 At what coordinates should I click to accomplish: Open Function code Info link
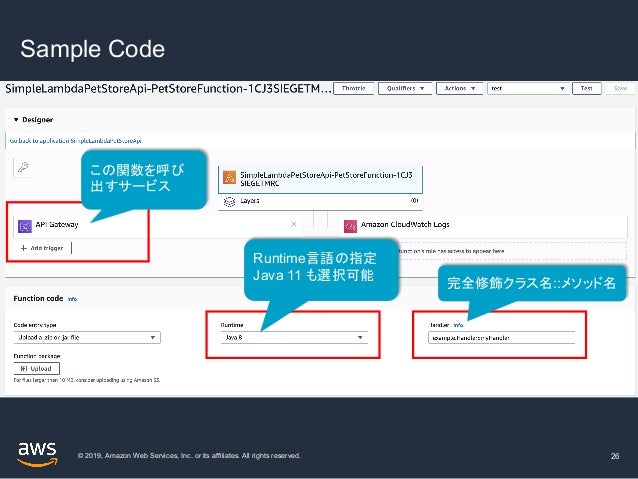tap(72, 299)
